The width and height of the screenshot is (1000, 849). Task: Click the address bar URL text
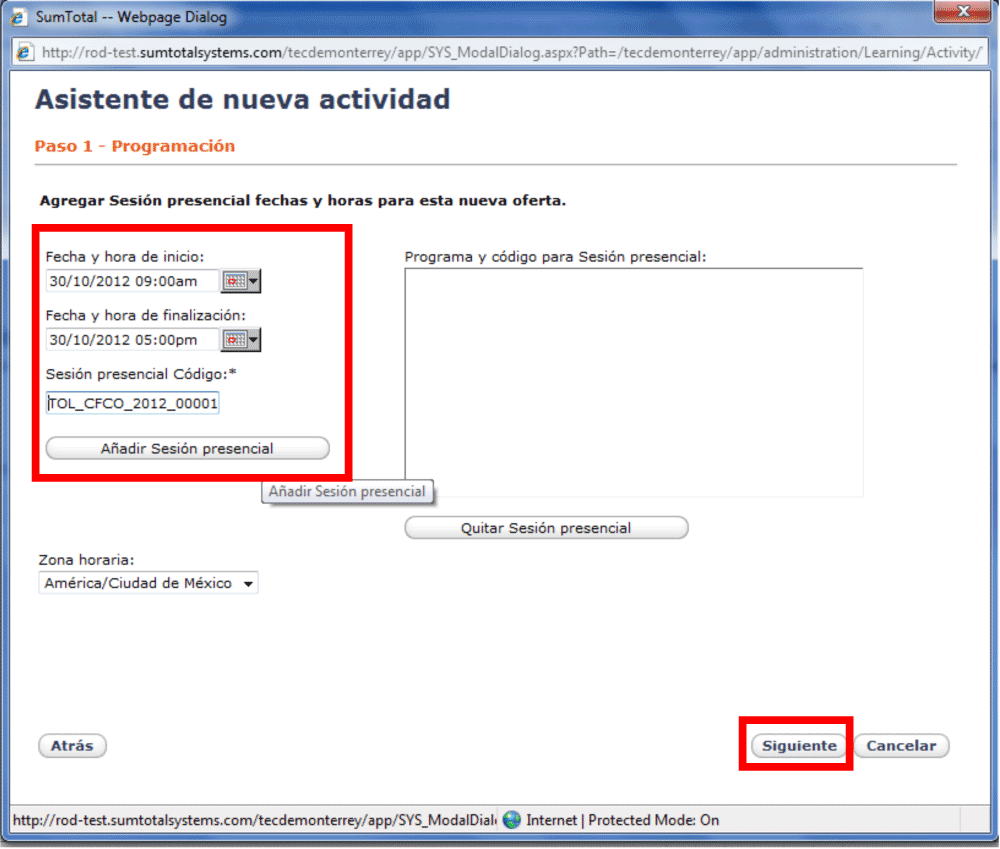[x=512, y=52]
